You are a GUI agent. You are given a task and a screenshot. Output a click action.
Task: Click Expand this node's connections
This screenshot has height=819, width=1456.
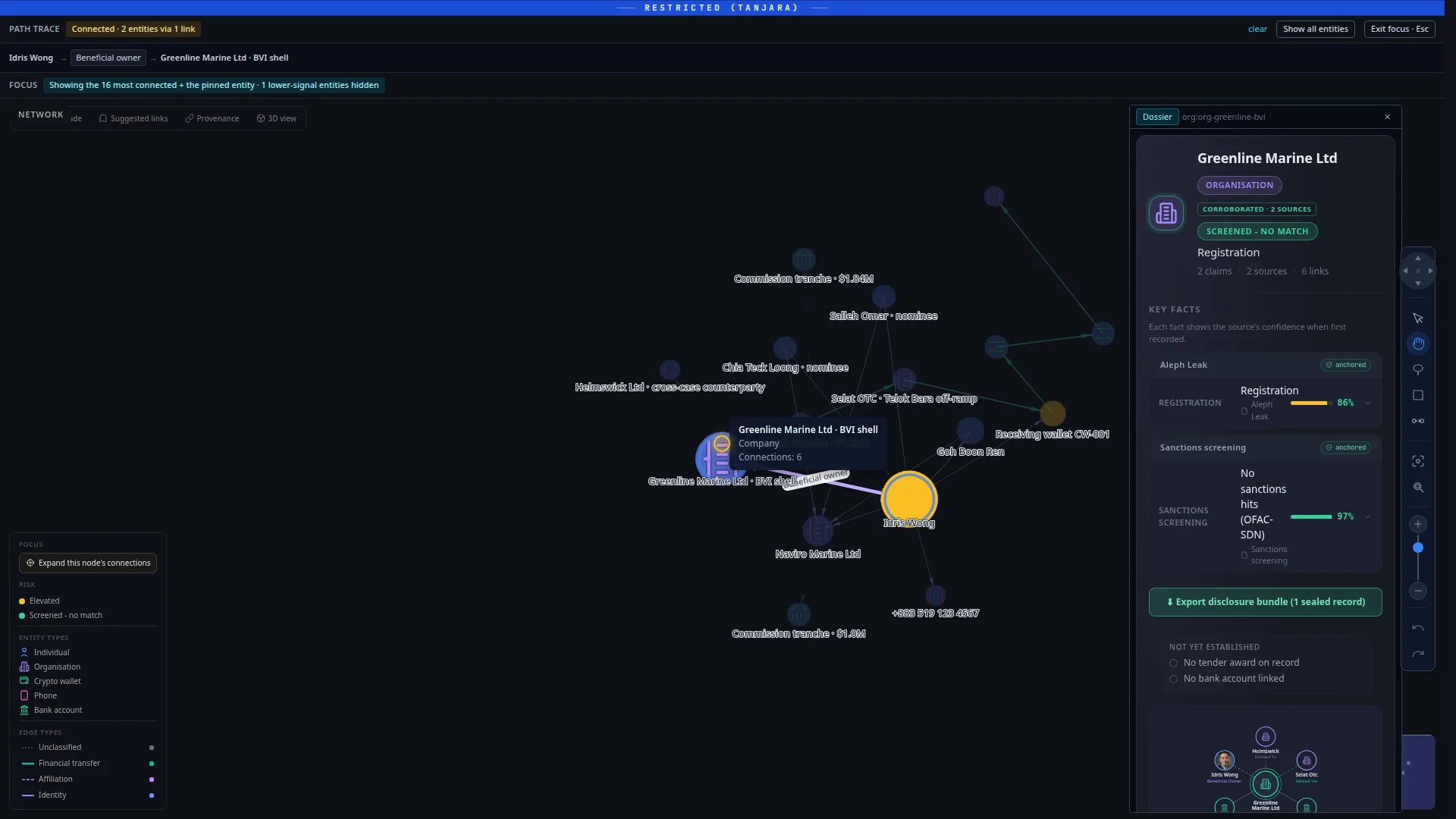tap(88, 563)
